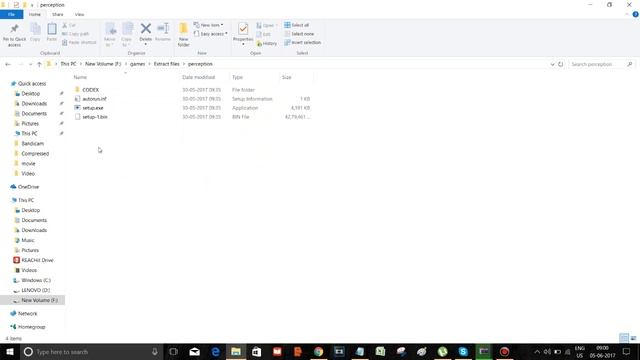Click This PC in address bar
The width and height of the screenshot is (640, 360).
pos(68,64)
